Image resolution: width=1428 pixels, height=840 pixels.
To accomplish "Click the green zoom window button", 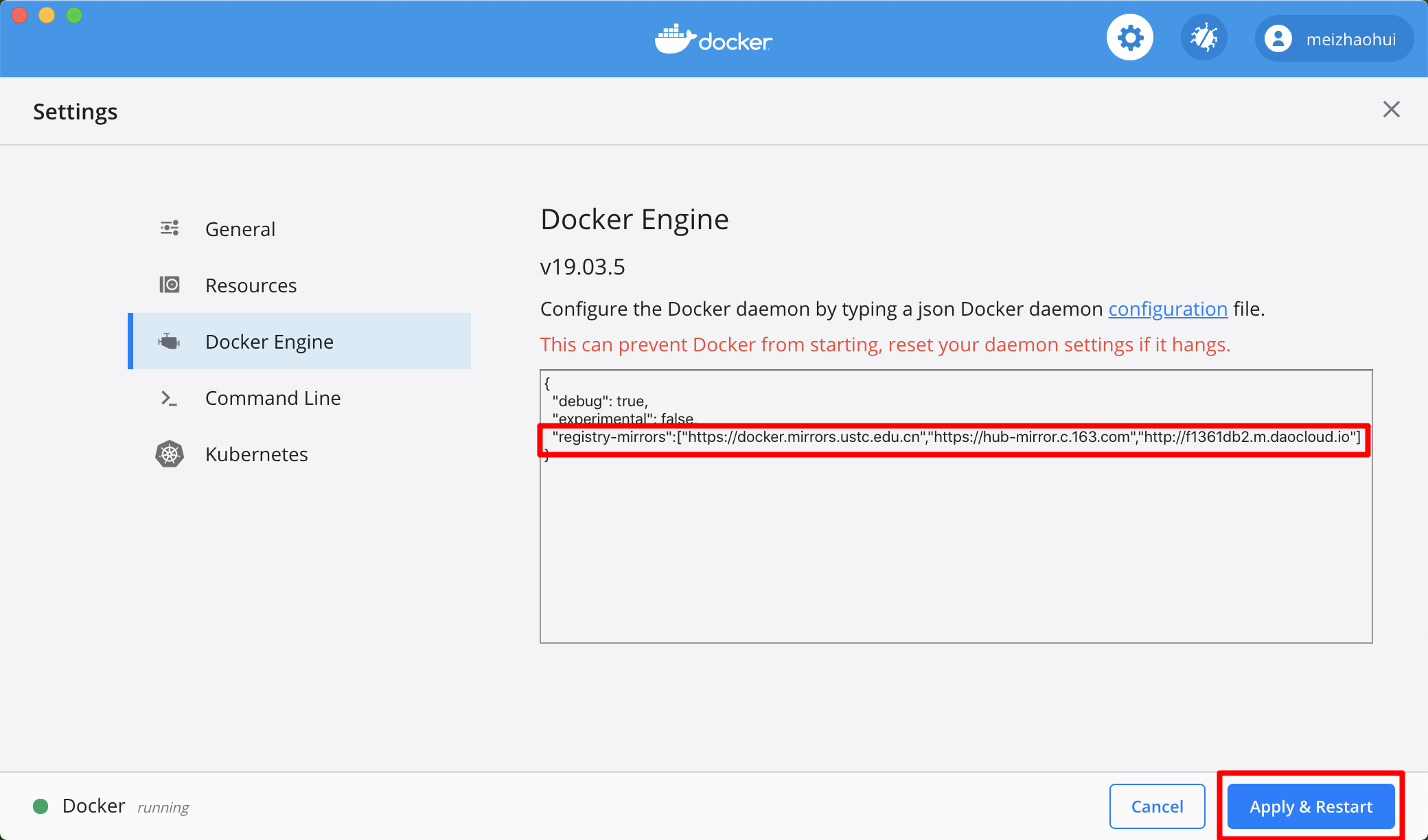I will pos(74,15).
